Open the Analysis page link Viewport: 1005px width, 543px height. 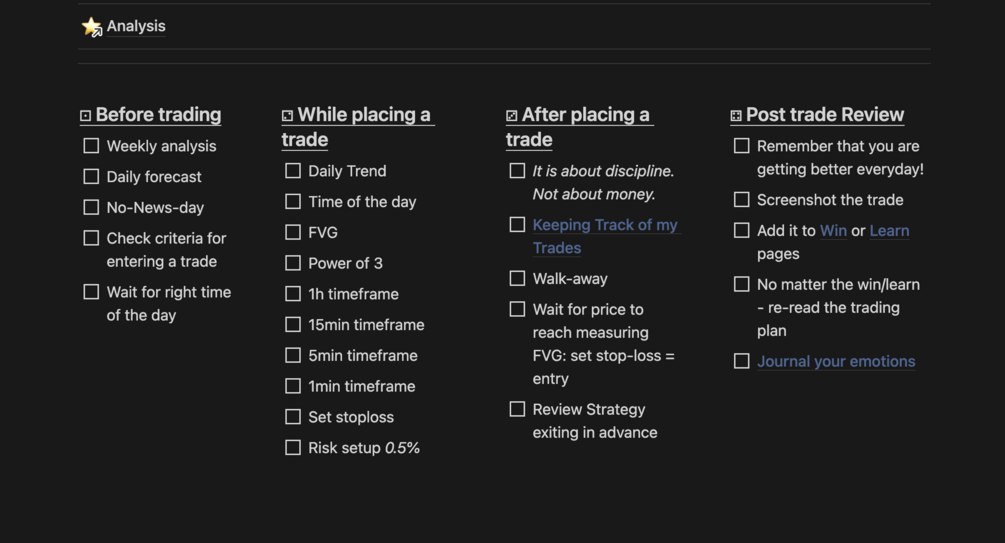[x=136, y=27]
